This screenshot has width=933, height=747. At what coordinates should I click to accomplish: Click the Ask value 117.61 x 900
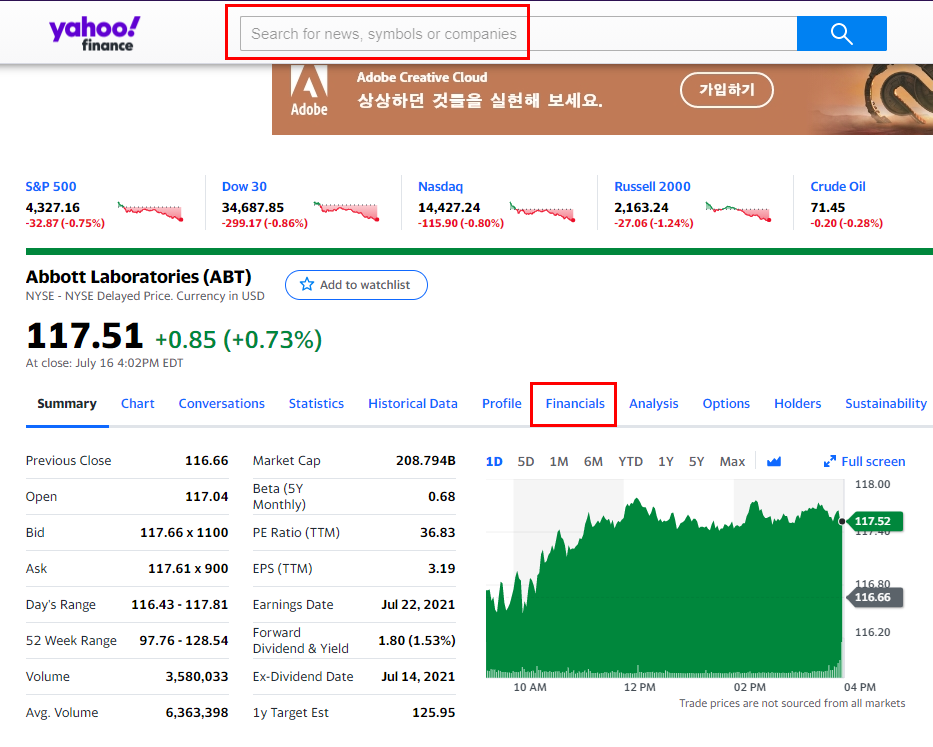[188, 568]
